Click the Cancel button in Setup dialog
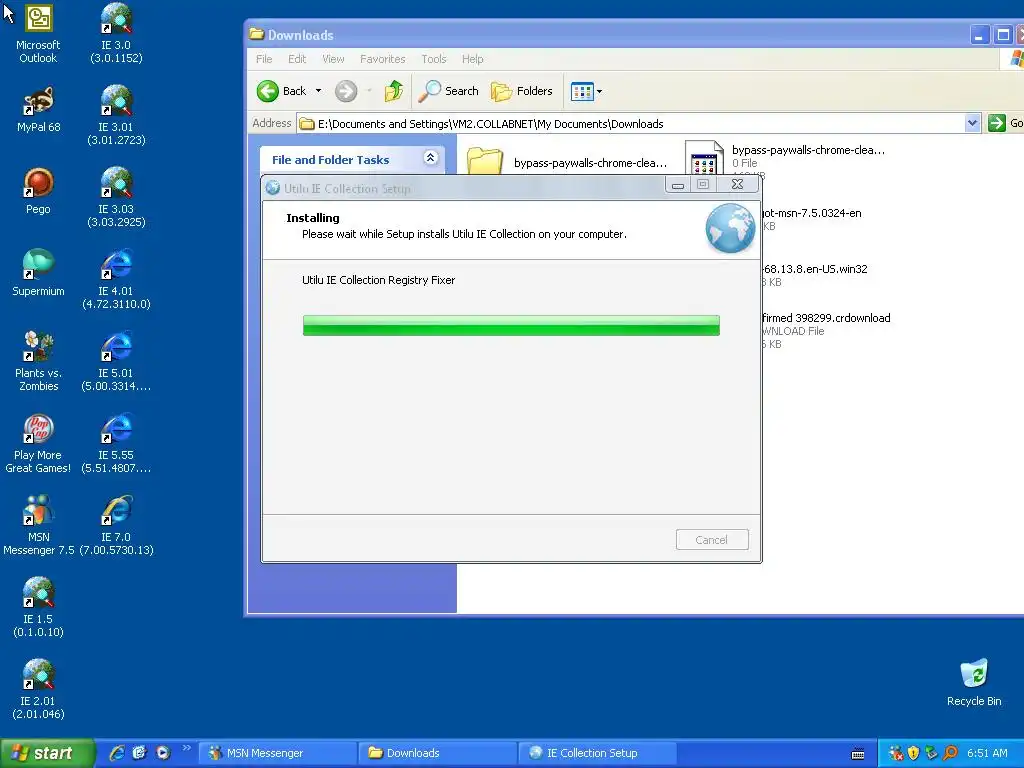 tap(712, 539)
